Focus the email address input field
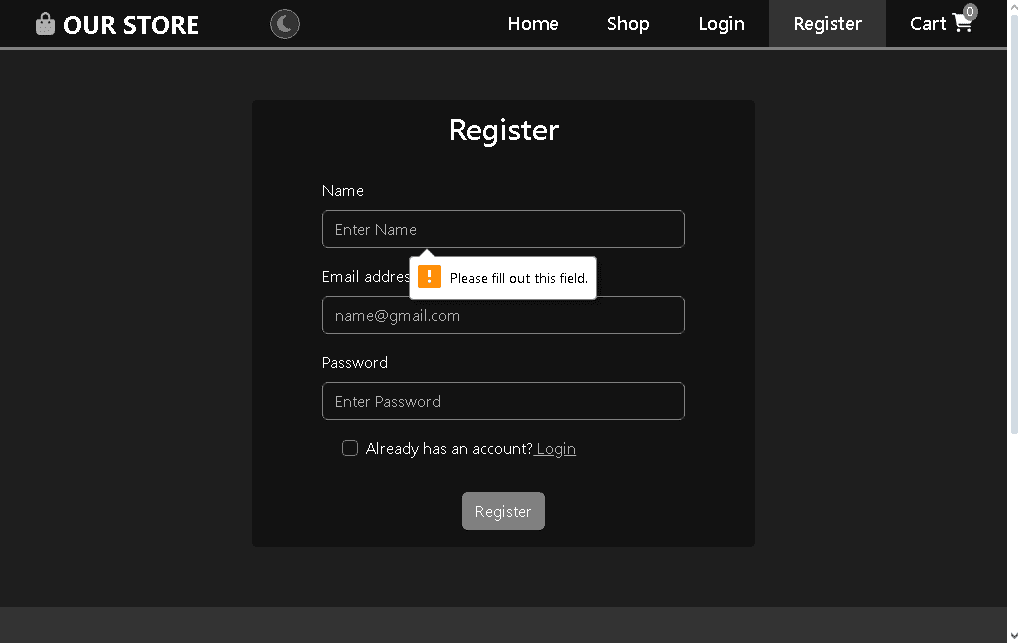 pyautogui.click(x=503, y=315)
